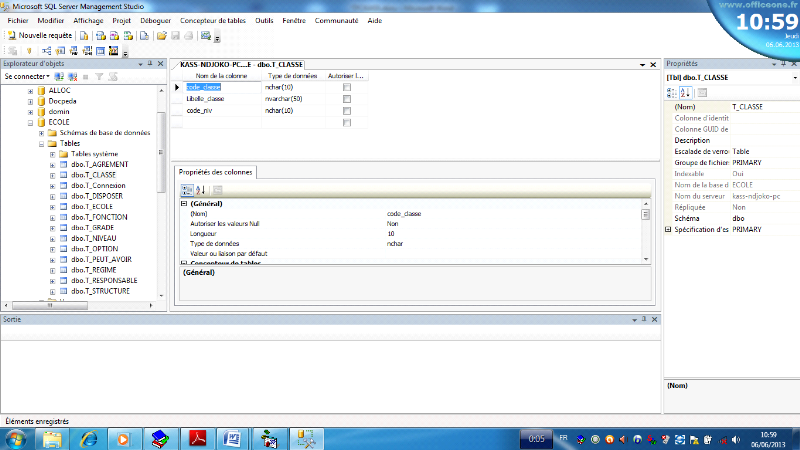800x450 pixels.
Task: Open Analysis Services XMLA query icon
Action: (128, 36)
